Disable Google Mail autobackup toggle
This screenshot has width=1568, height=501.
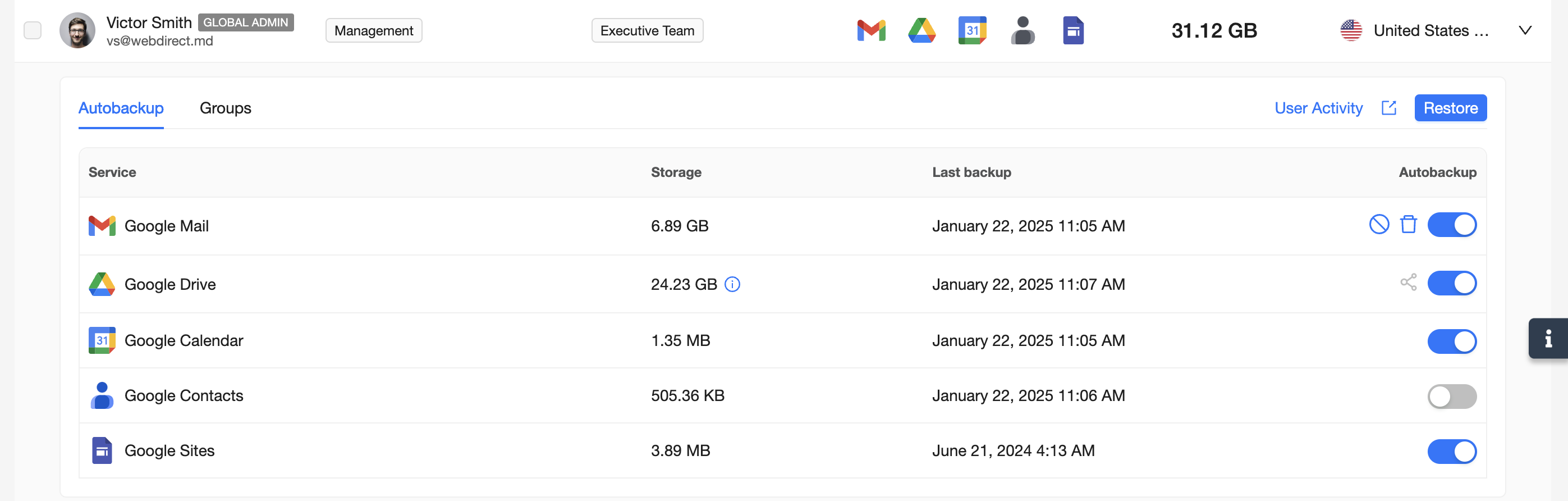tap(1452, 224)
